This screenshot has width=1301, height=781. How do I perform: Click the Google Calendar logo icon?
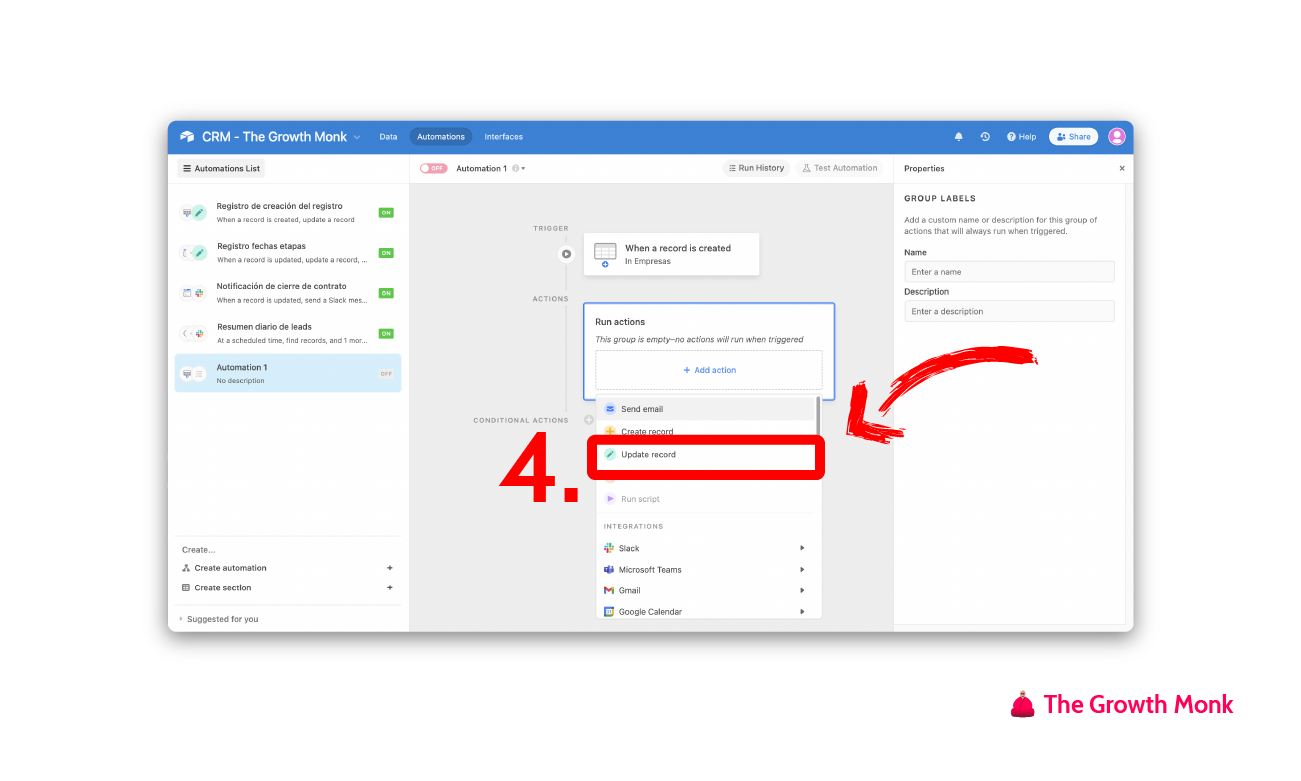pyautogui.click(x=609, y=612)
